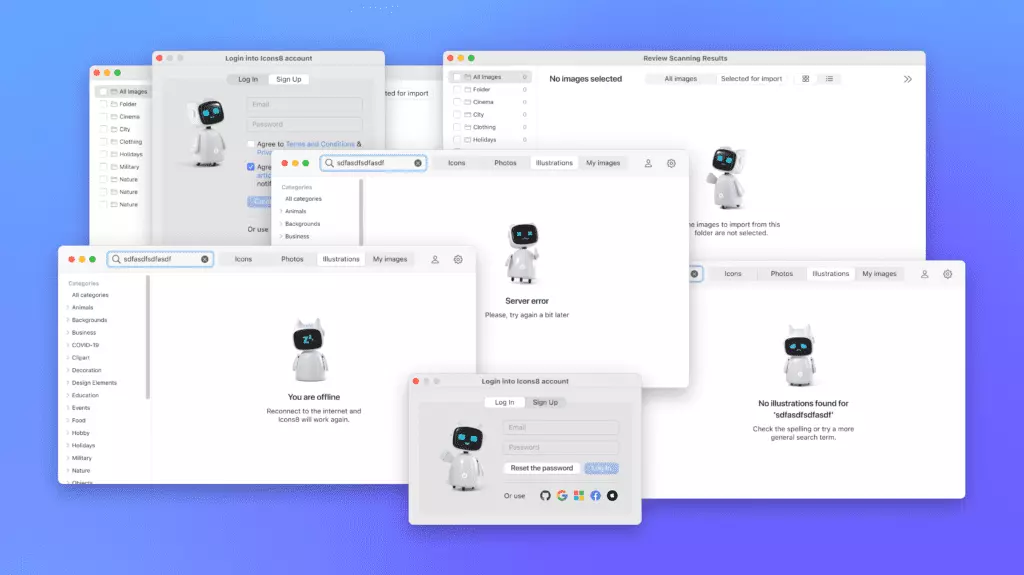The height and width of the screenshot is (575, 1024).
Task: Select All images tab in Review Scanning Results
Action: pyautogui.click(x=680, y=78)
